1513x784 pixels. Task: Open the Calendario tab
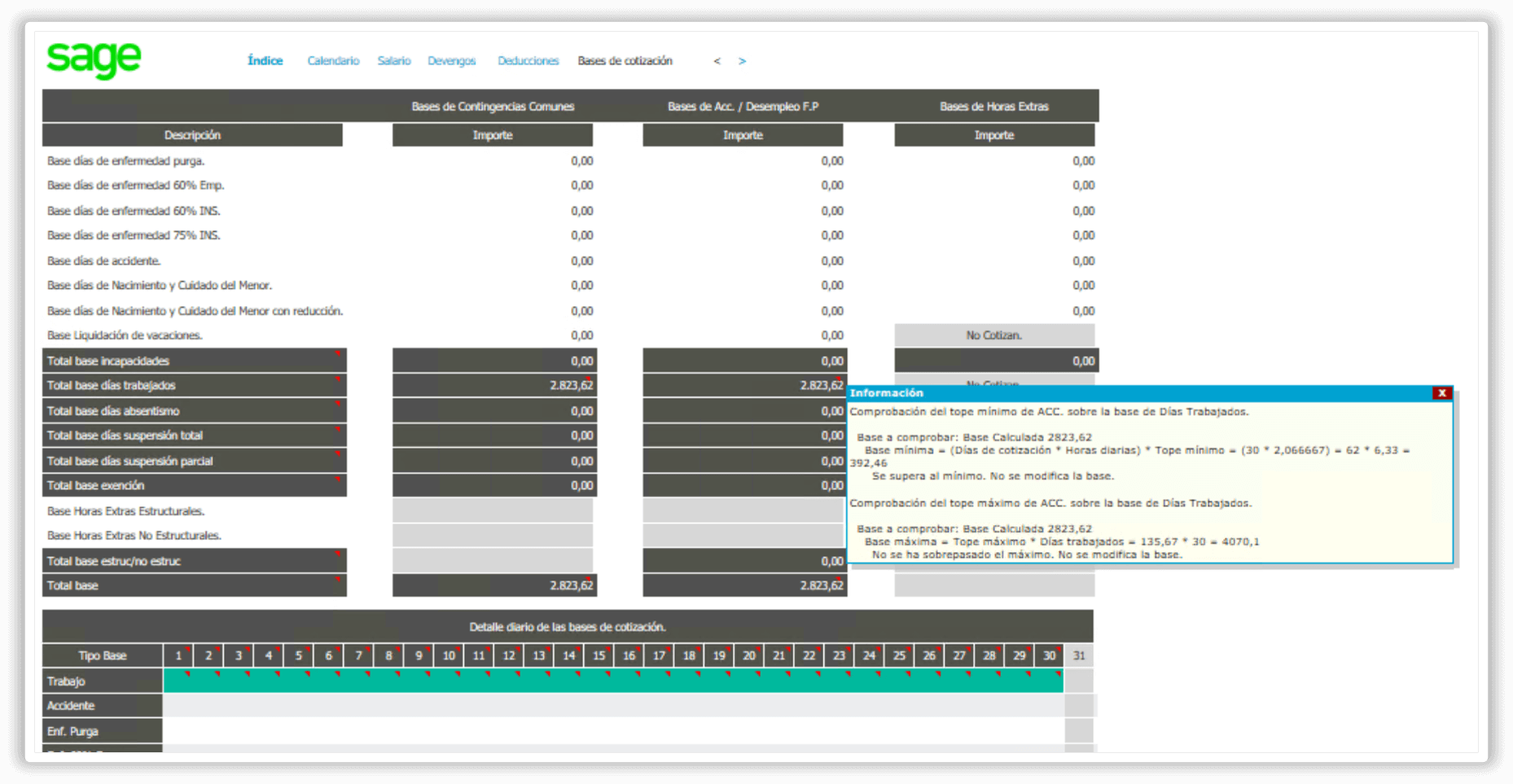[333, 61]
